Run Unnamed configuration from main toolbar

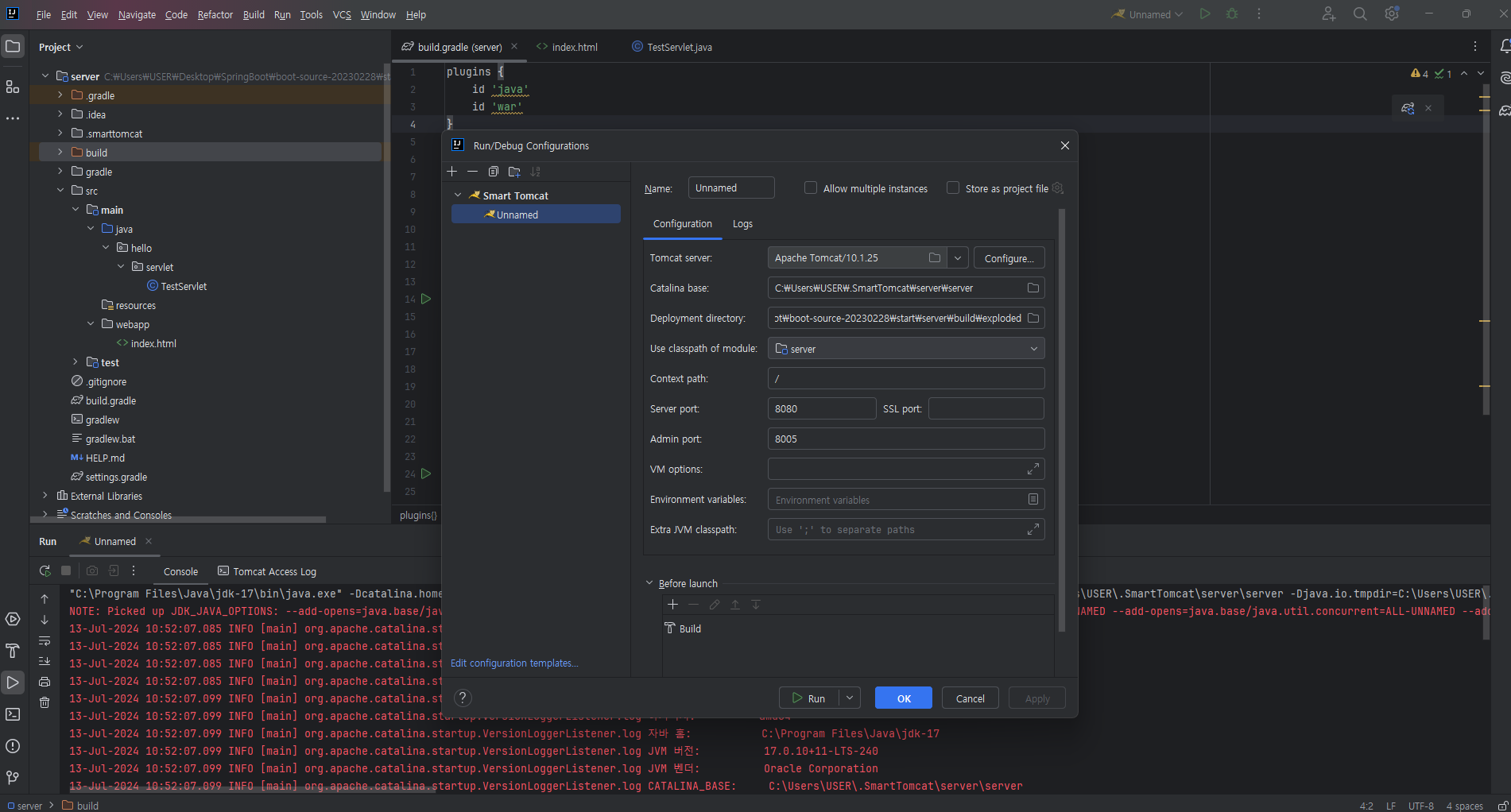[1205, 14]
